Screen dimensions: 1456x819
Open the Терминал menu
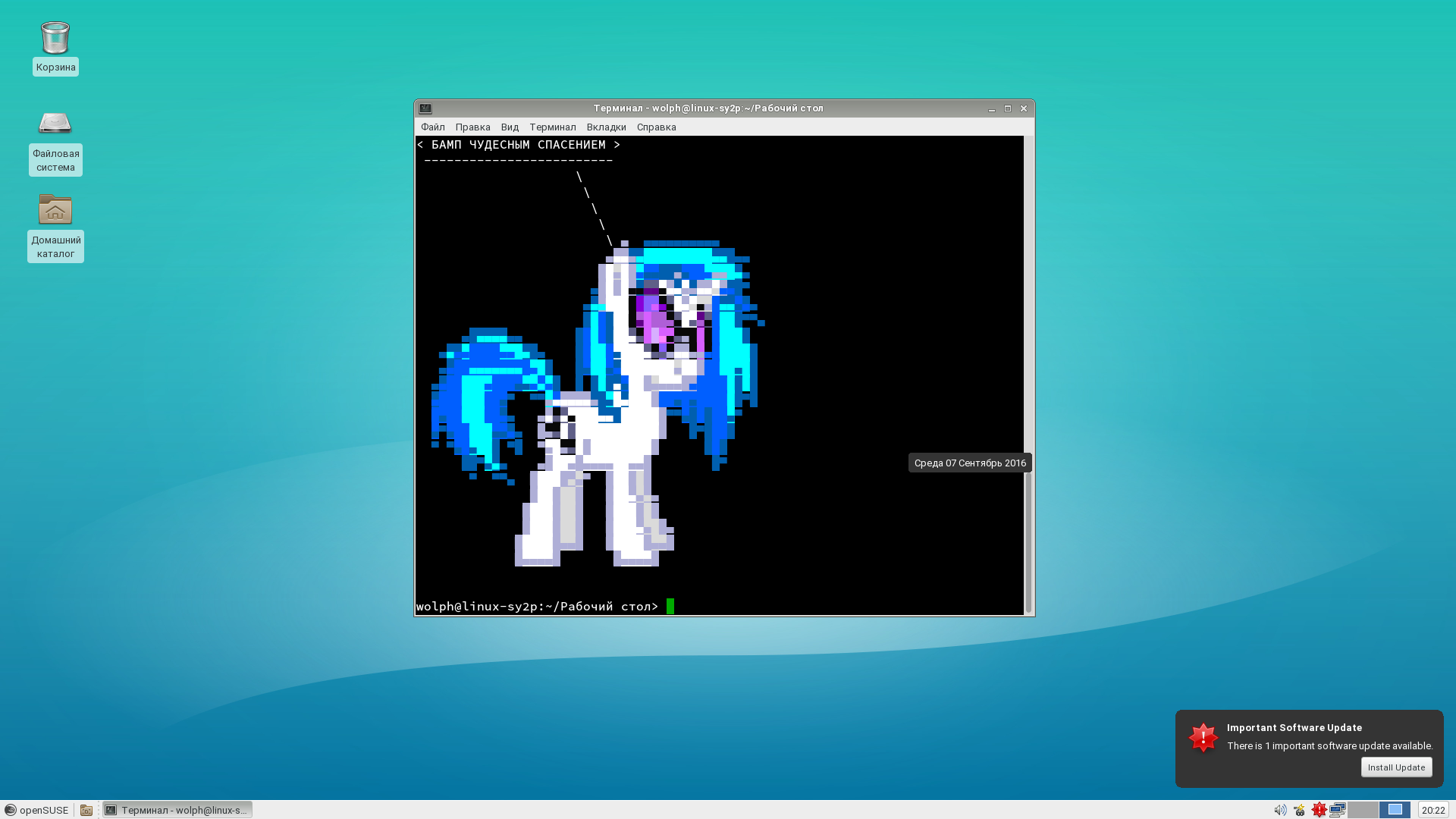click(553, 127)
